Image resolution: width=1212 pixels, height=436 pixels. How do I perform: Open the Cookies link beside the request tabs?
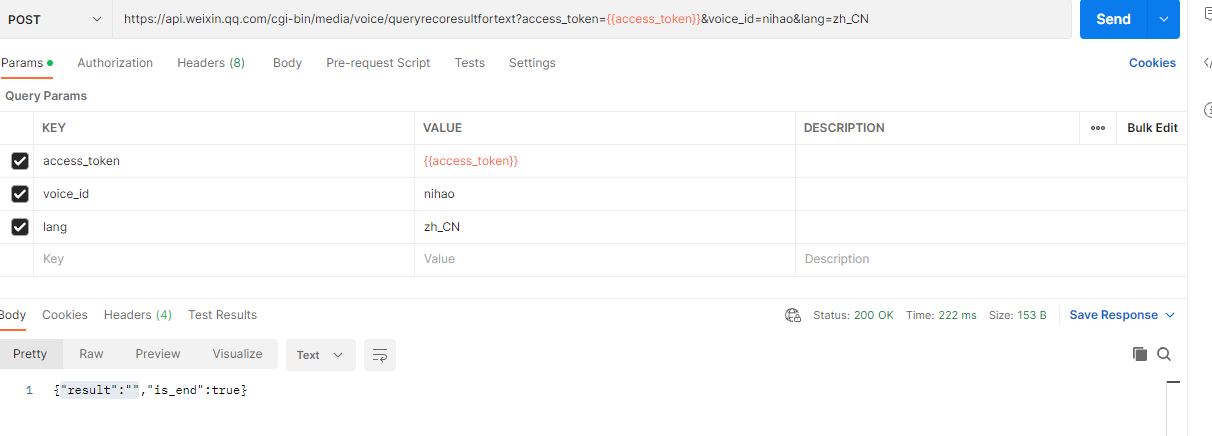tap(1152, 63)
